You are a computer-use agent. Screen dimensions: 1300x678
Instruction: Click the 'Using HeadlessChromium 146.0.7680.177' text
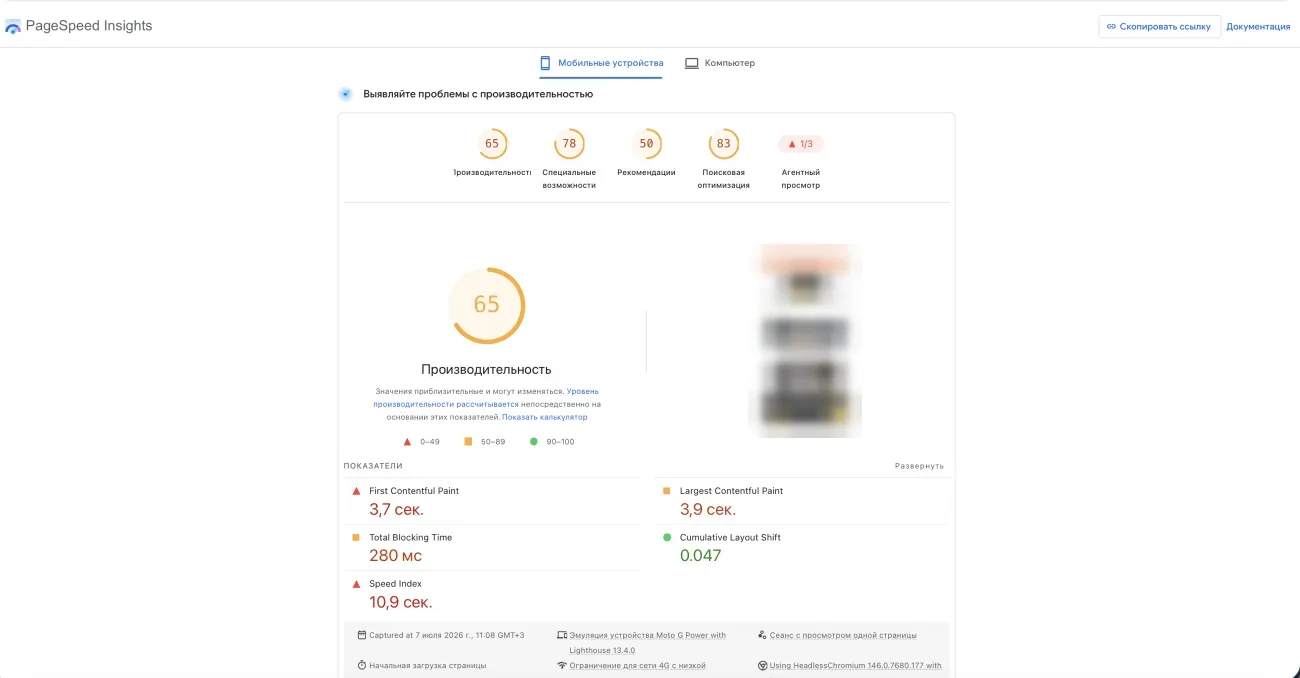tap(856, 665)
